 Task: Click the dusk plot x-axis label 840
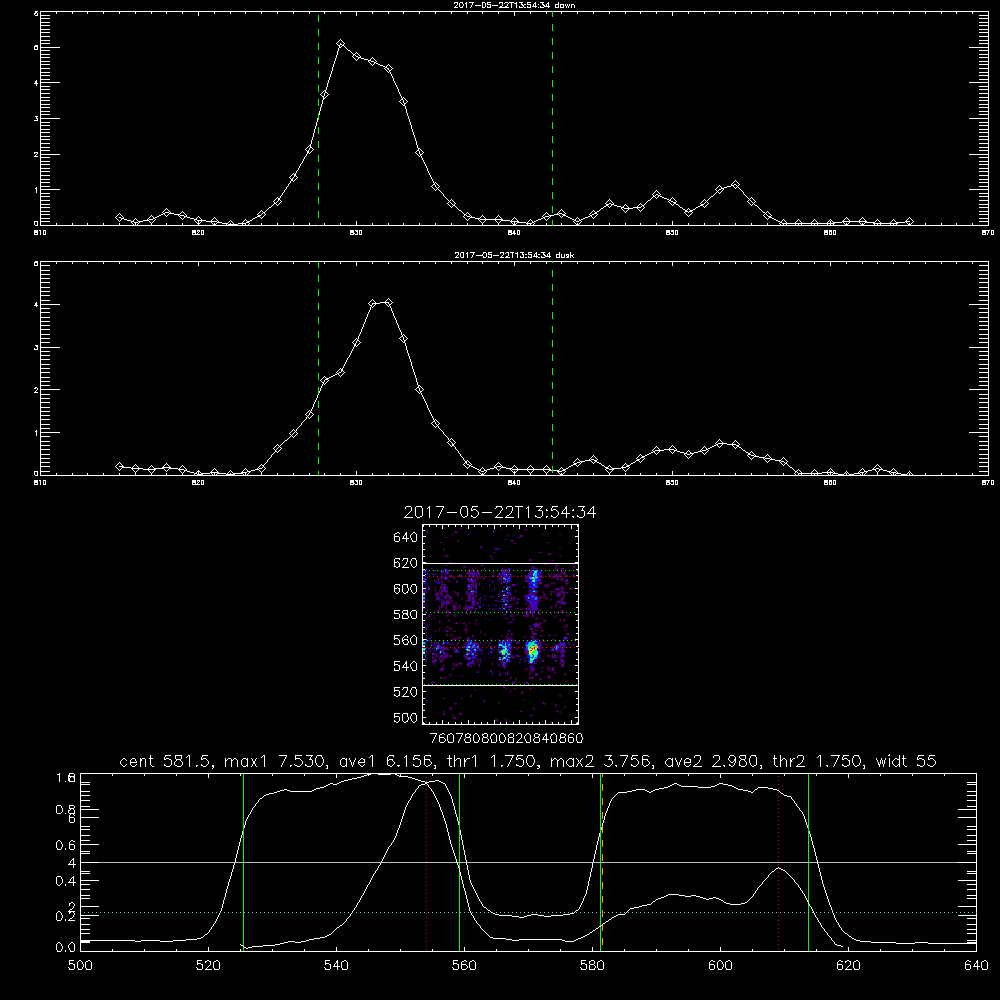point(514,483)
